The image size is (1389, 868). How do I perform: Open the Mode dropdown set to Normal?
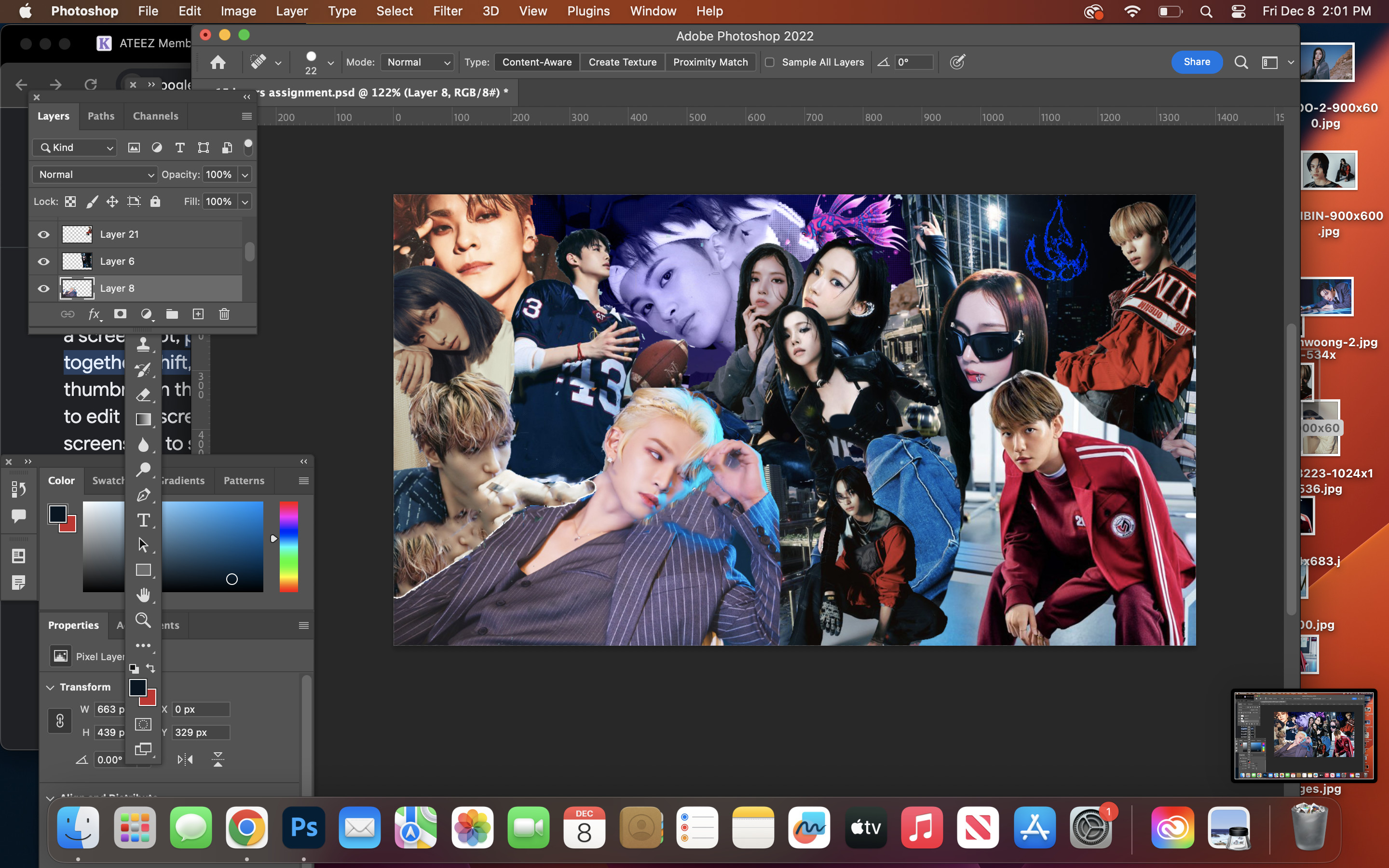click(417, 62)
